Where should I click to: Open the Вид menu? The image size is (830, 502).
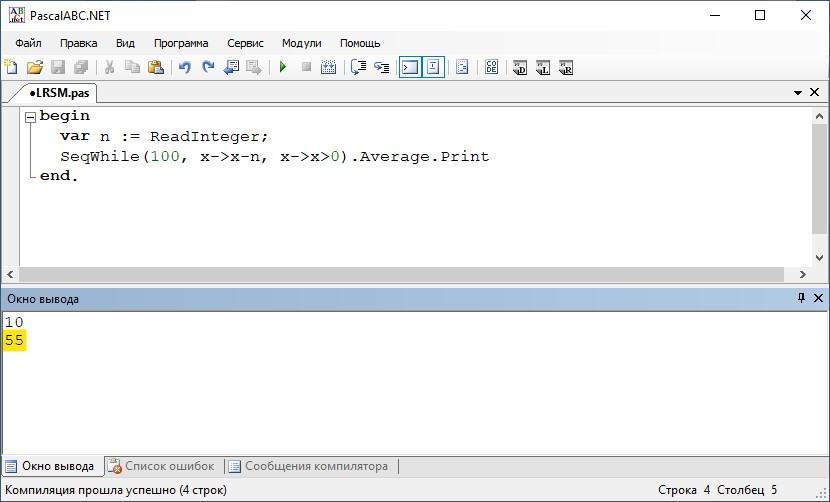pos(125,43)
